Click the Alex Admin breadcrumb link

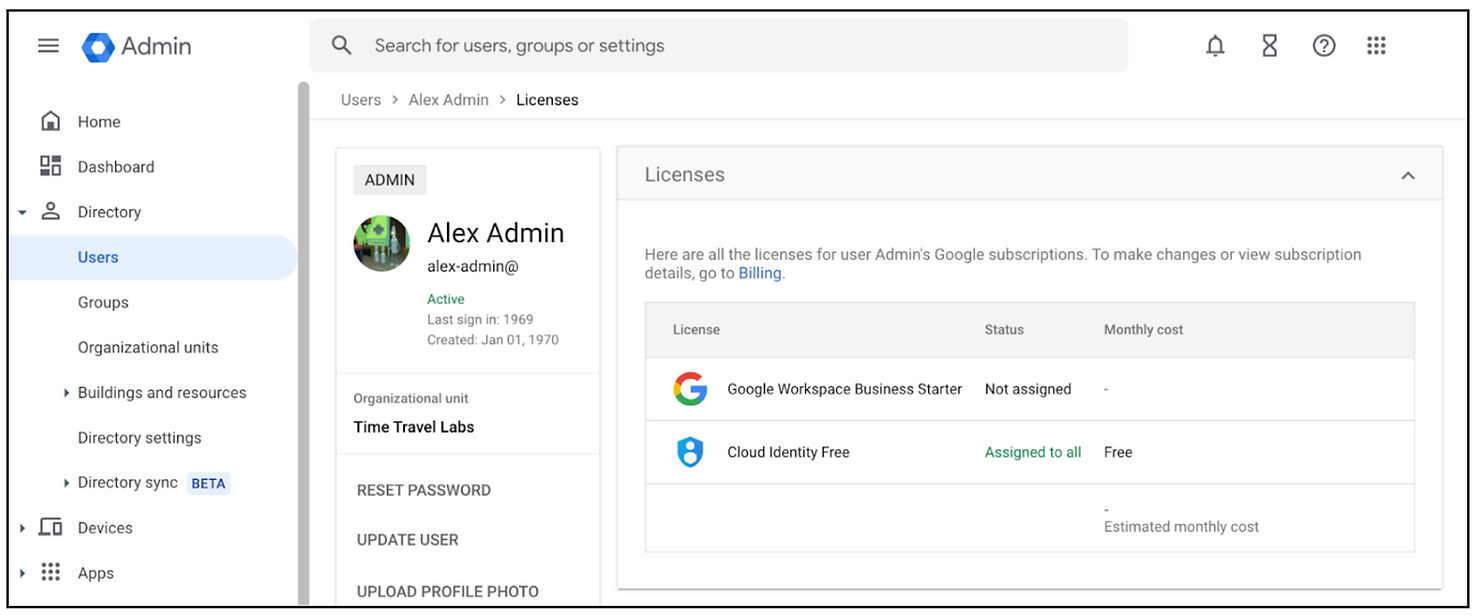(449, 100)
